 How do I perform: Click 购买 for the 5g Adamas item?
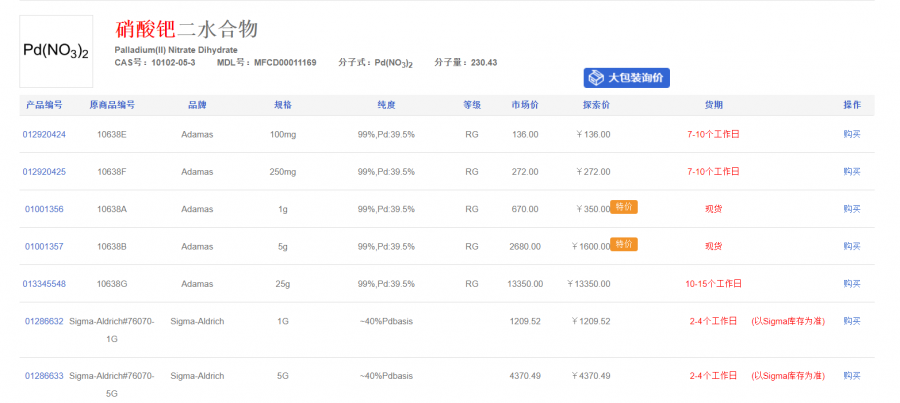point(851,246)
